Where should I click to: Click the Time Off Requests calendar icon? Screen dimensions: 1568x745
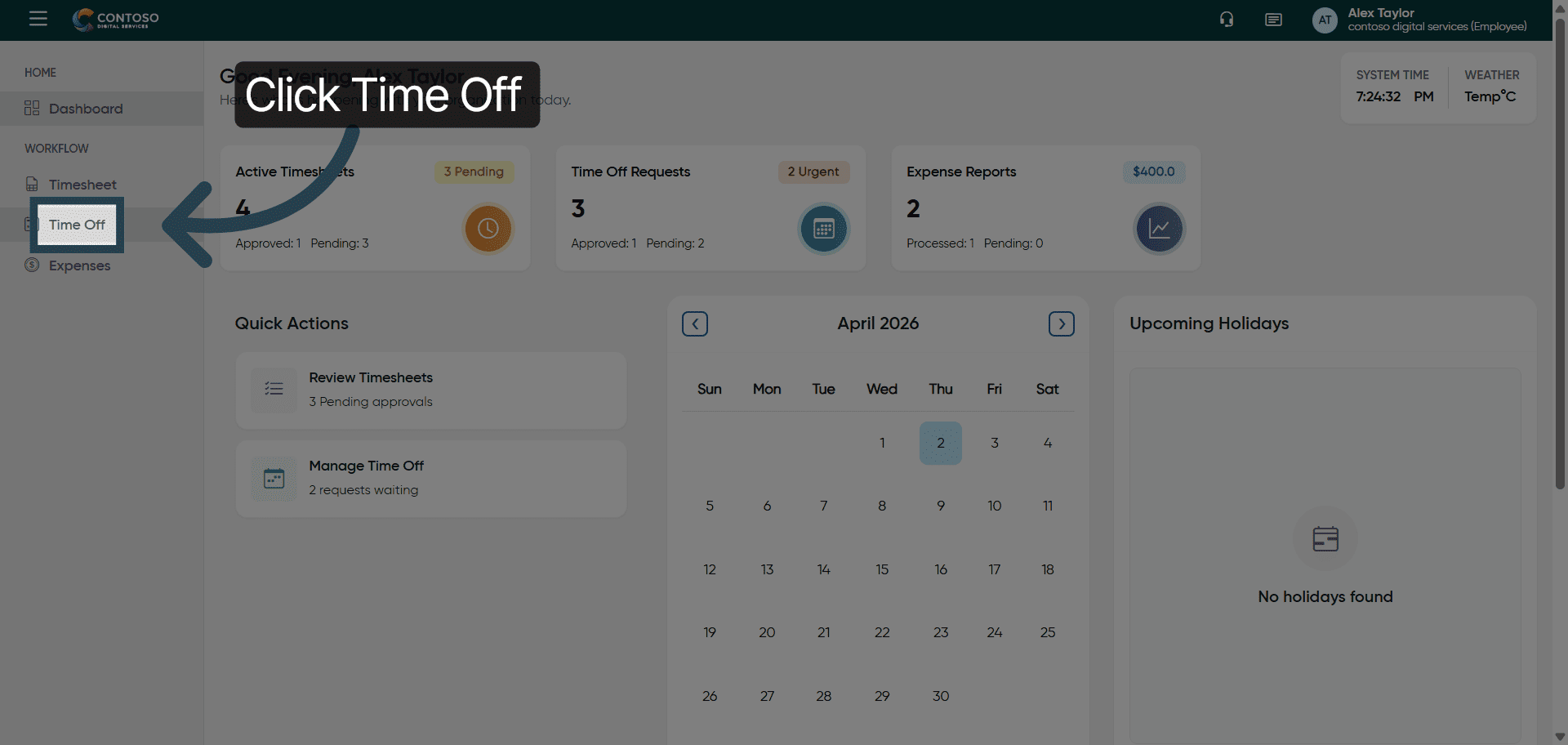pyautogui.click(x=823, y=229)
